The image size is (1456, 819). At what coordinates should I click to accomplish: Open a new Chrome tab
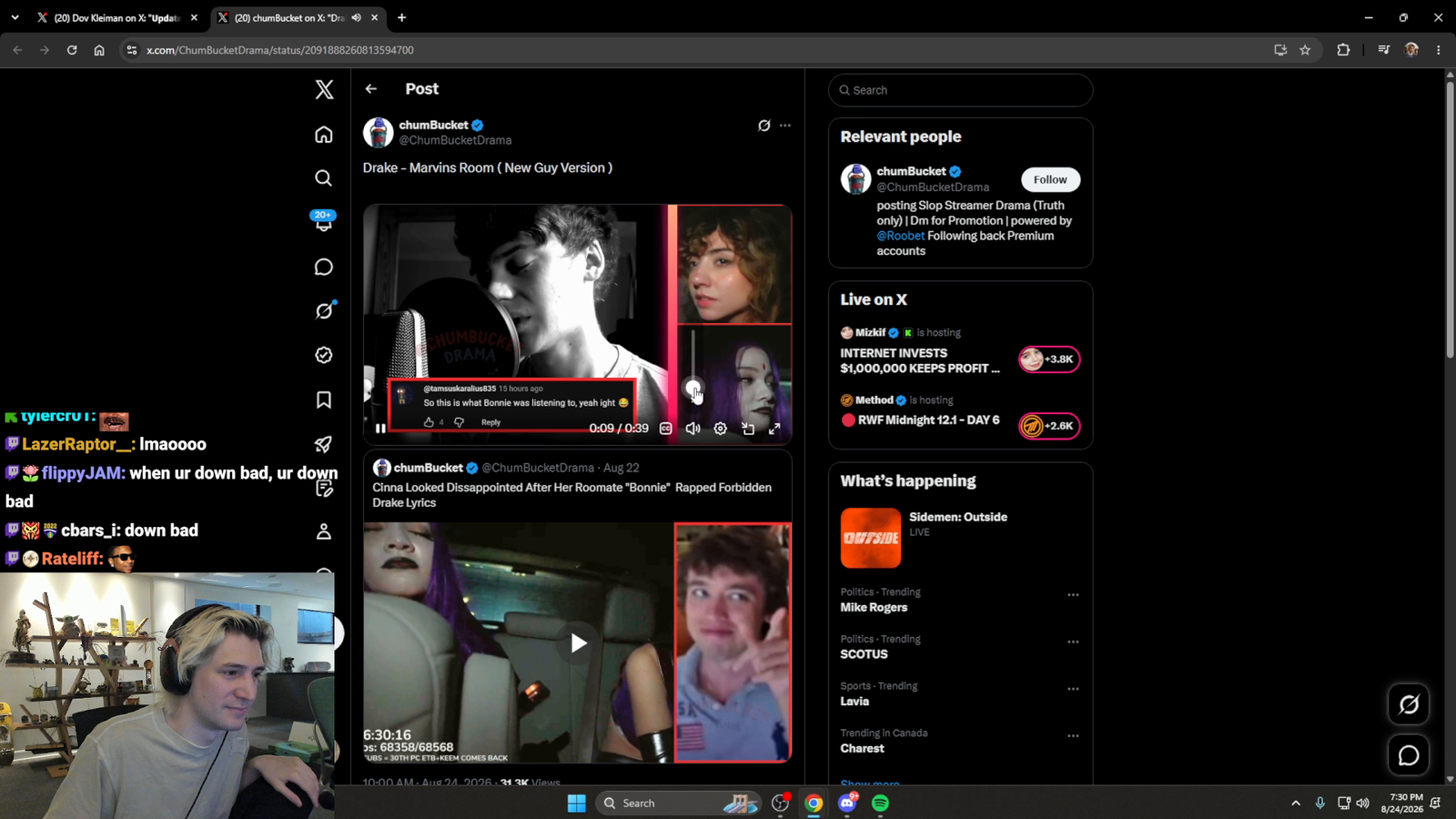click(x=402, y=17)
